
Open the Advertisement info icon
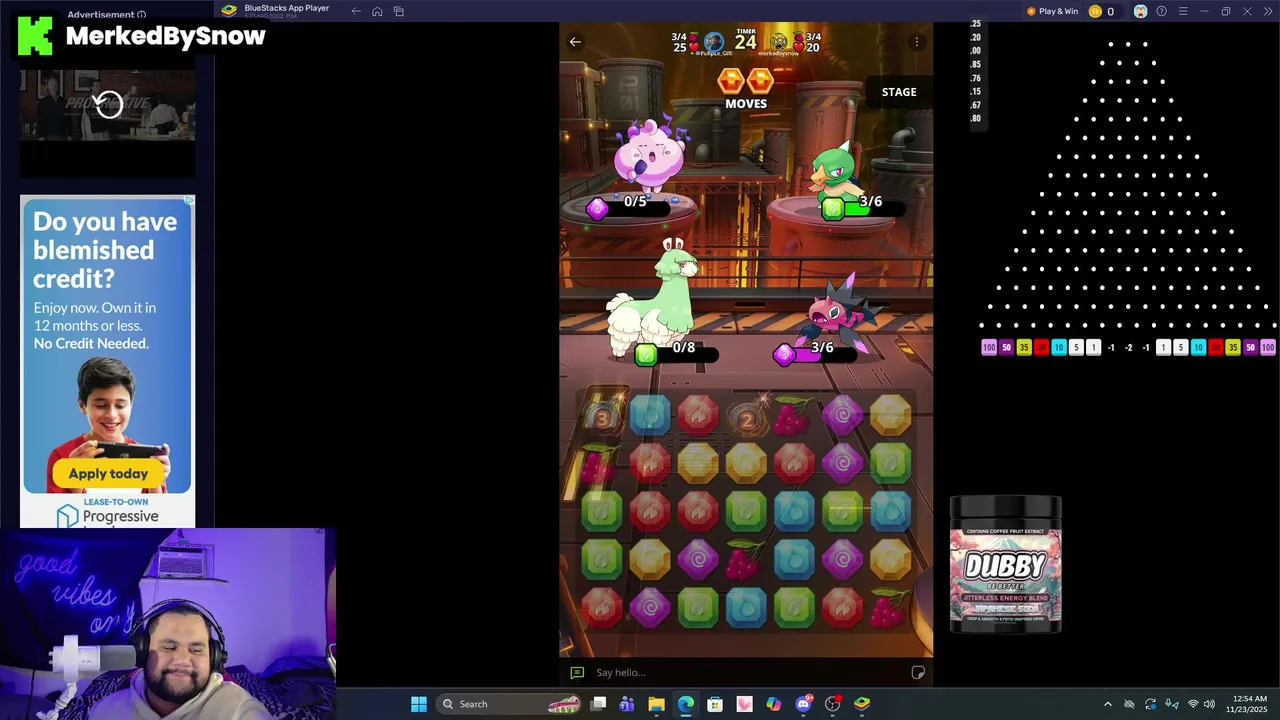coord(141,15)
